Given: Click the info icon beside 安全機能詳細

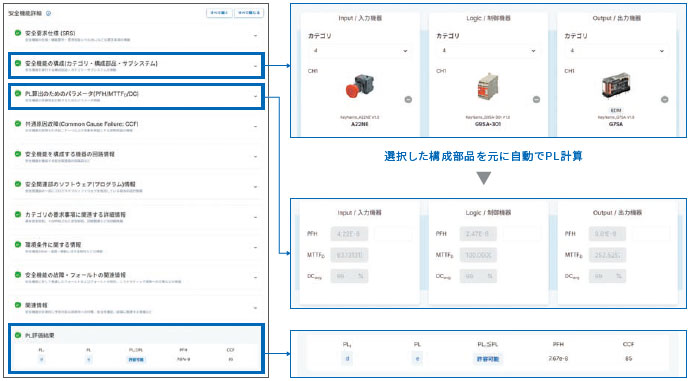Looking at the screenshot, I should point(48,13).
